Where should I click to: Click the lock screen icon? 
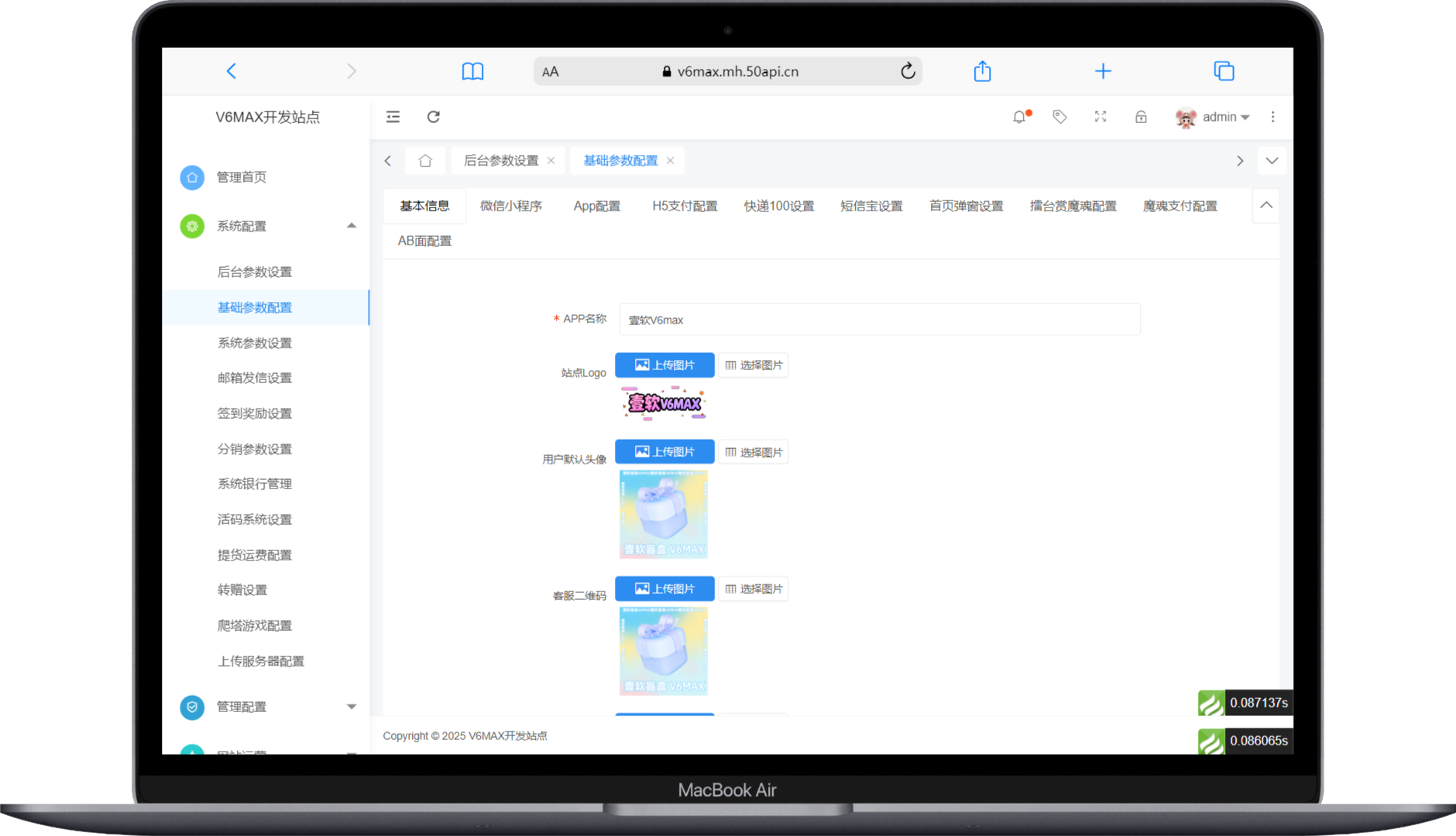pyautogui.click(x=1141, y=117)
